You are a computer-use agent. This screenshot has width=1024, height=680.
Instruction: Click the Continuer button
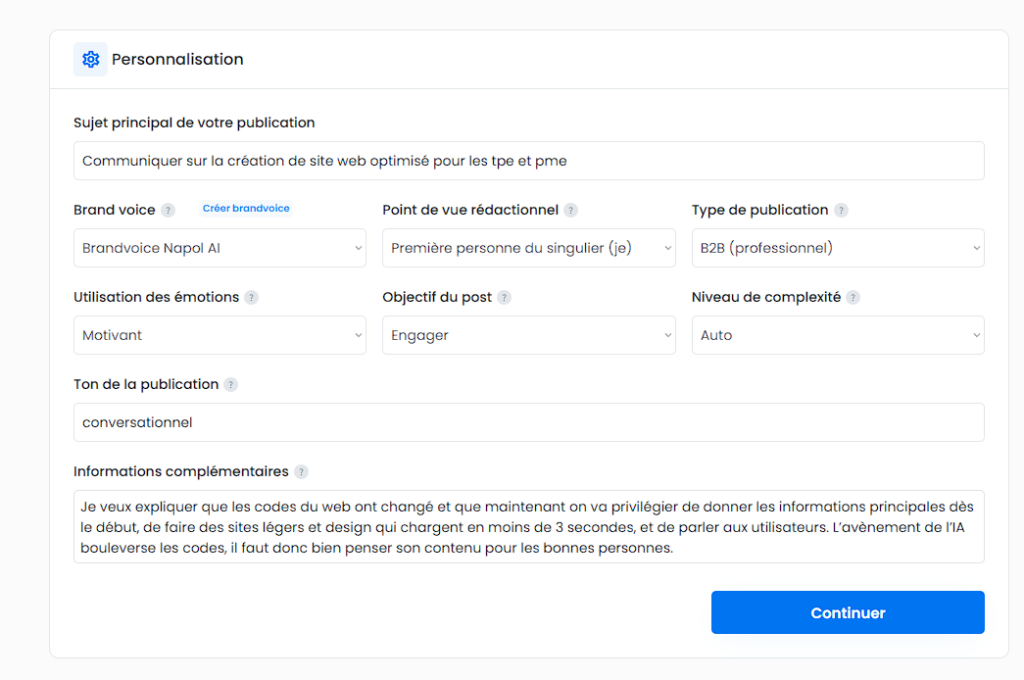(848, 613)
